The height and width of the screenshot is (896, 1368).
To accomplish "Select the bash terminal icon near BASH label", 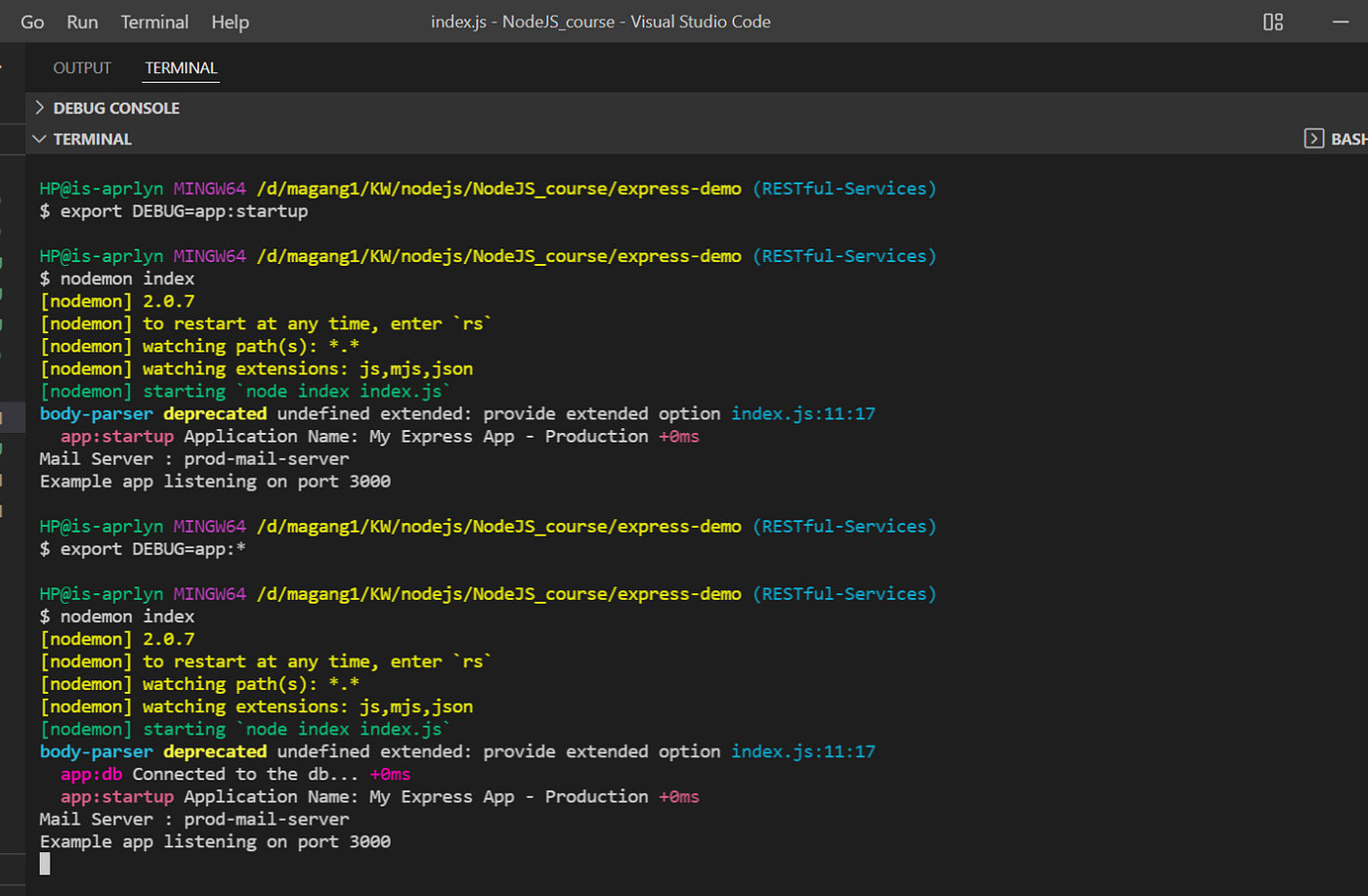I will (1315, 138).
